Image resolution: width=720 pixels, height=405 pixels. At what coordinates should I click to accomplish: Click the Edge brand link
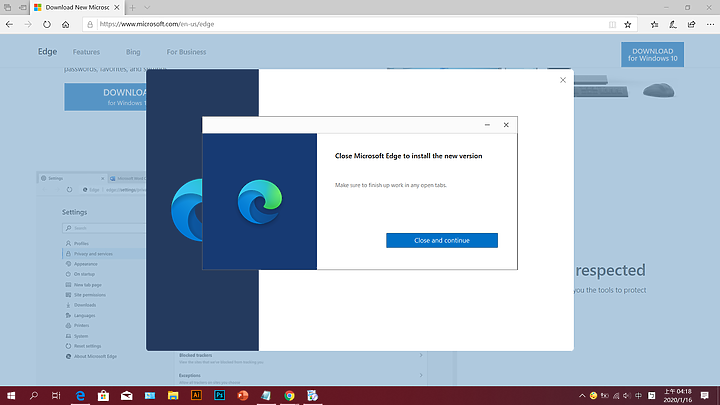47,51
